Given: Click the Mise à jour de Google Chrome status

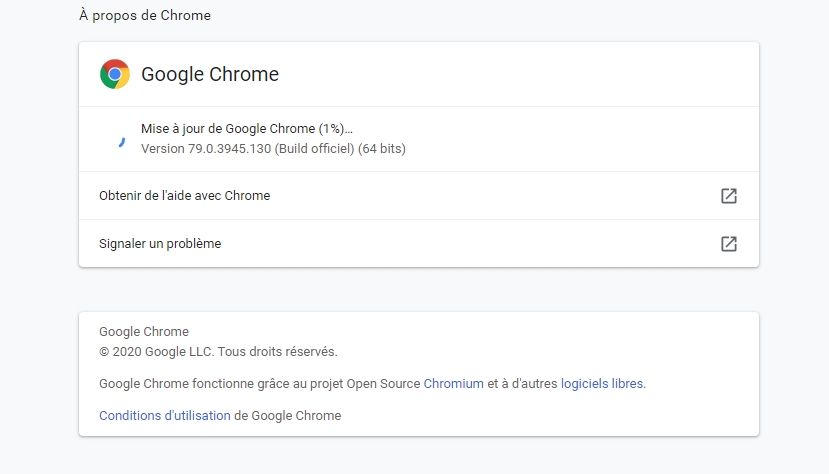Looking at the screenshot, I should pyautogui.click(x=246, y=128).
